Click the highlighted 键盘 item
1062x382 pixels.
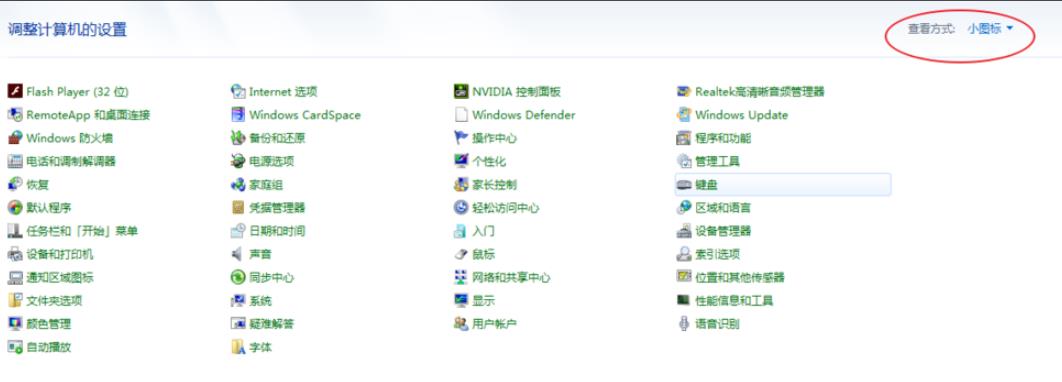click(x=782, y=184)
